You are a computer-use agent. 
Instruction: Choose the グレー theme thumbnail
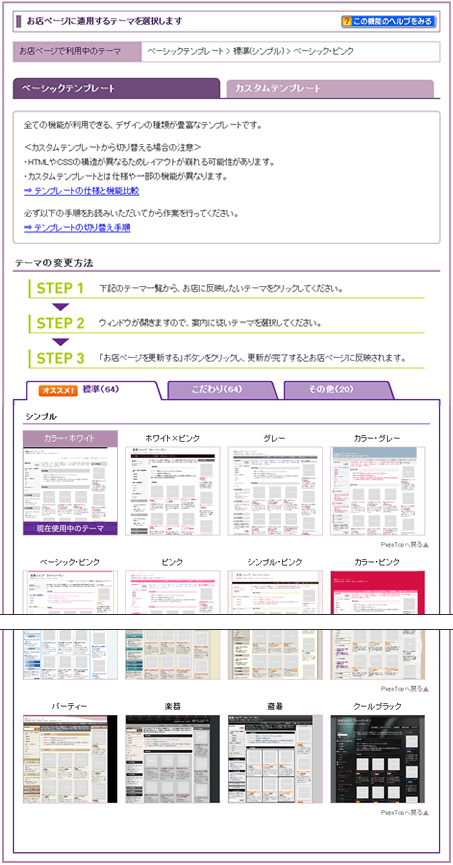click(x=275, y=491)
